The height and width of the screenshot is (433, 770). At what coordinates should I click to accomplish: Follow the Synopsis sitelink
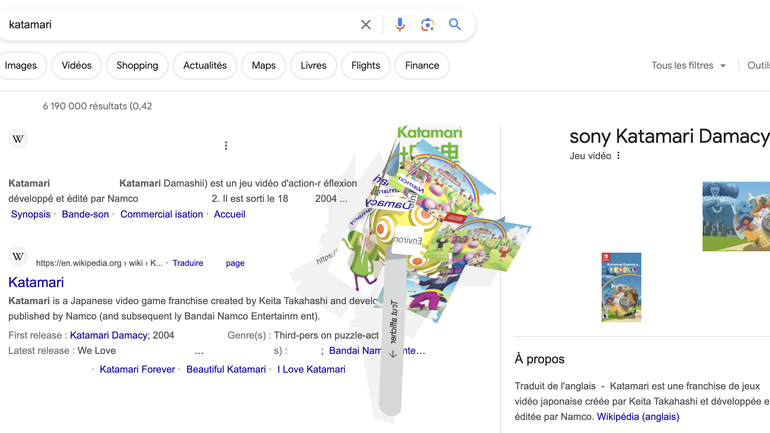pyautogui.click(x=31, y=214)
